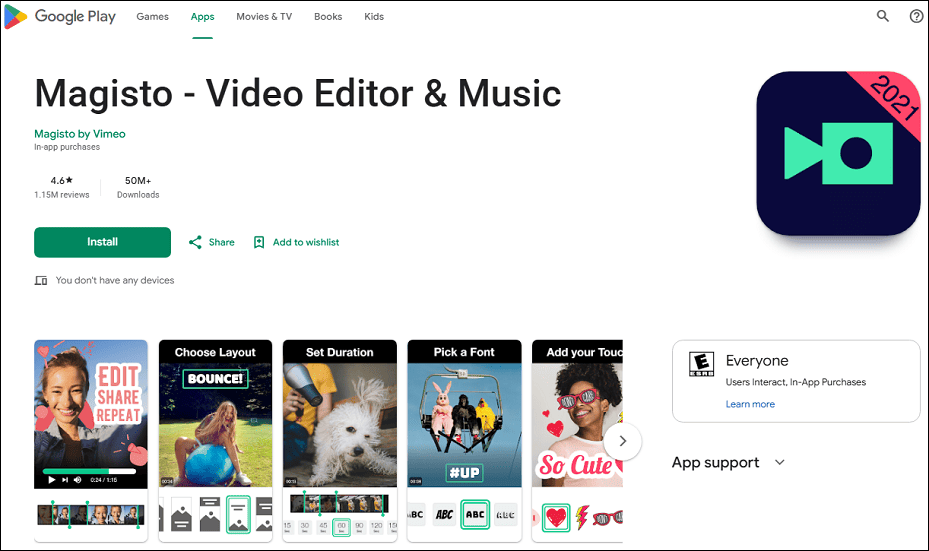Switch to Books tab

click(x=328, y=17)
